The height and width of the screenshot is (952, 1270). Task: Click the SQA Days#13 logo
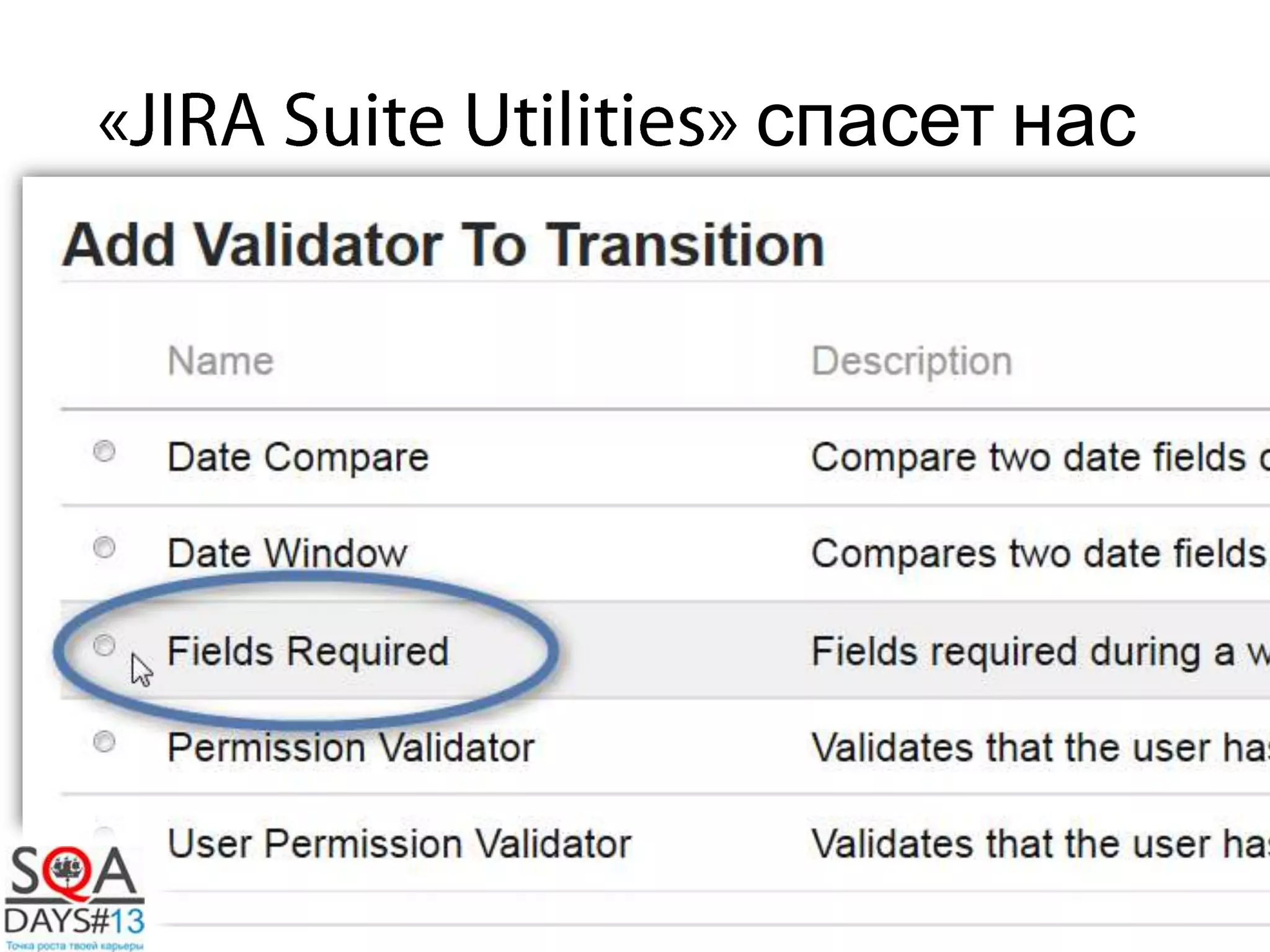[x=73, y=896]
